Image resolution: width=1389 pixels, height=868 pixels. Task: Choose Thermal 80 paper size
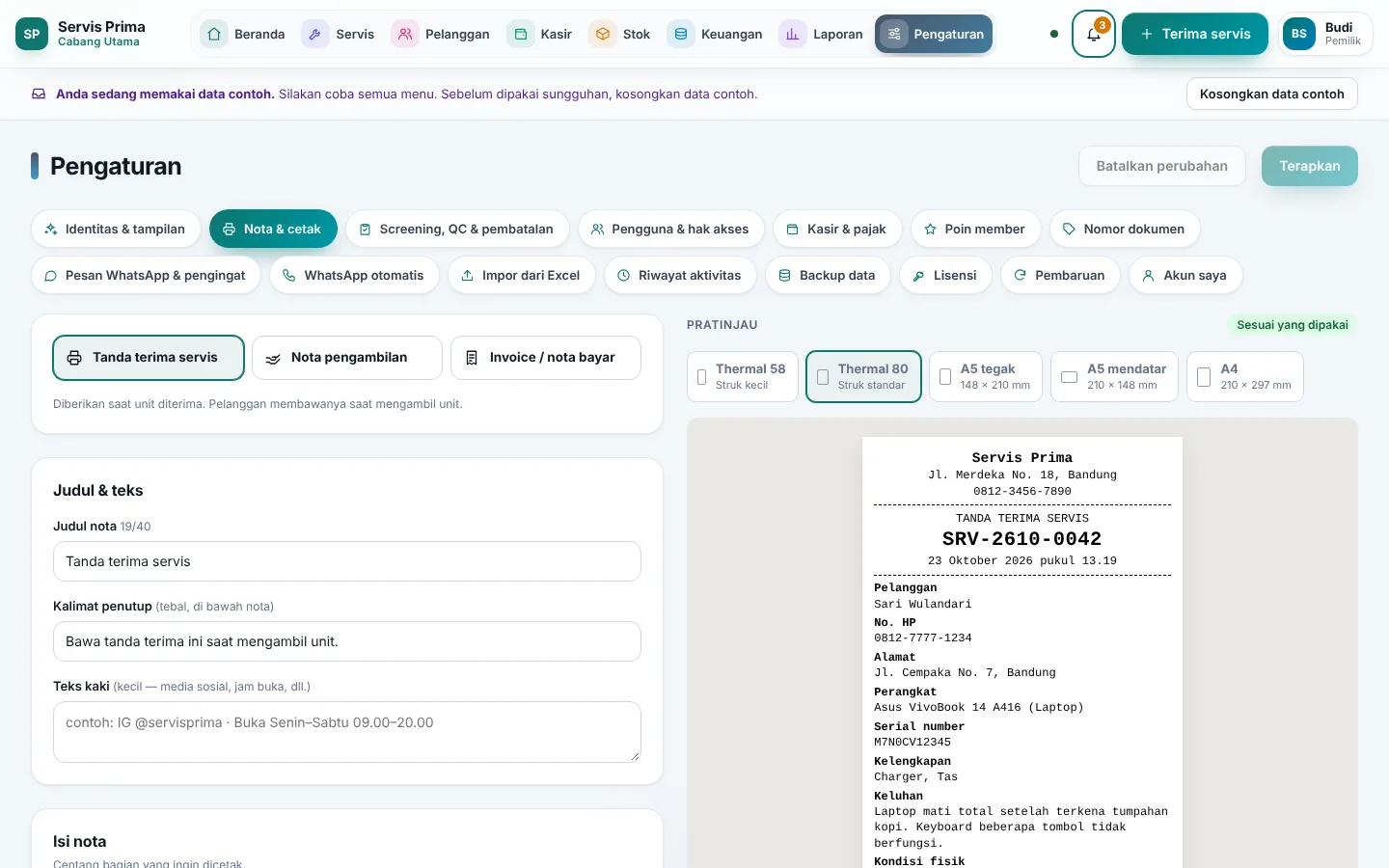[x=863, y=376]
